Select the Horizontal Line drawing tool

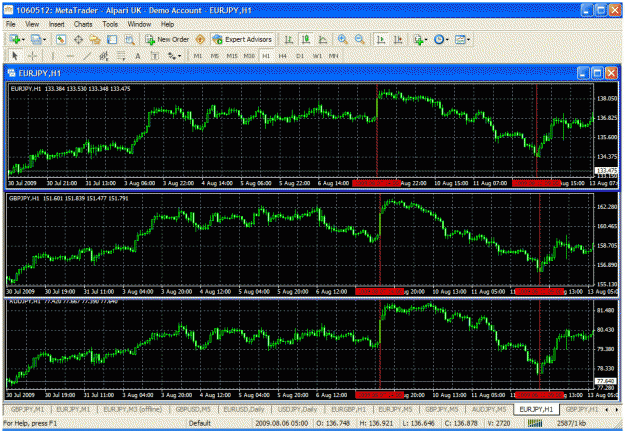[x=70, y=56]
